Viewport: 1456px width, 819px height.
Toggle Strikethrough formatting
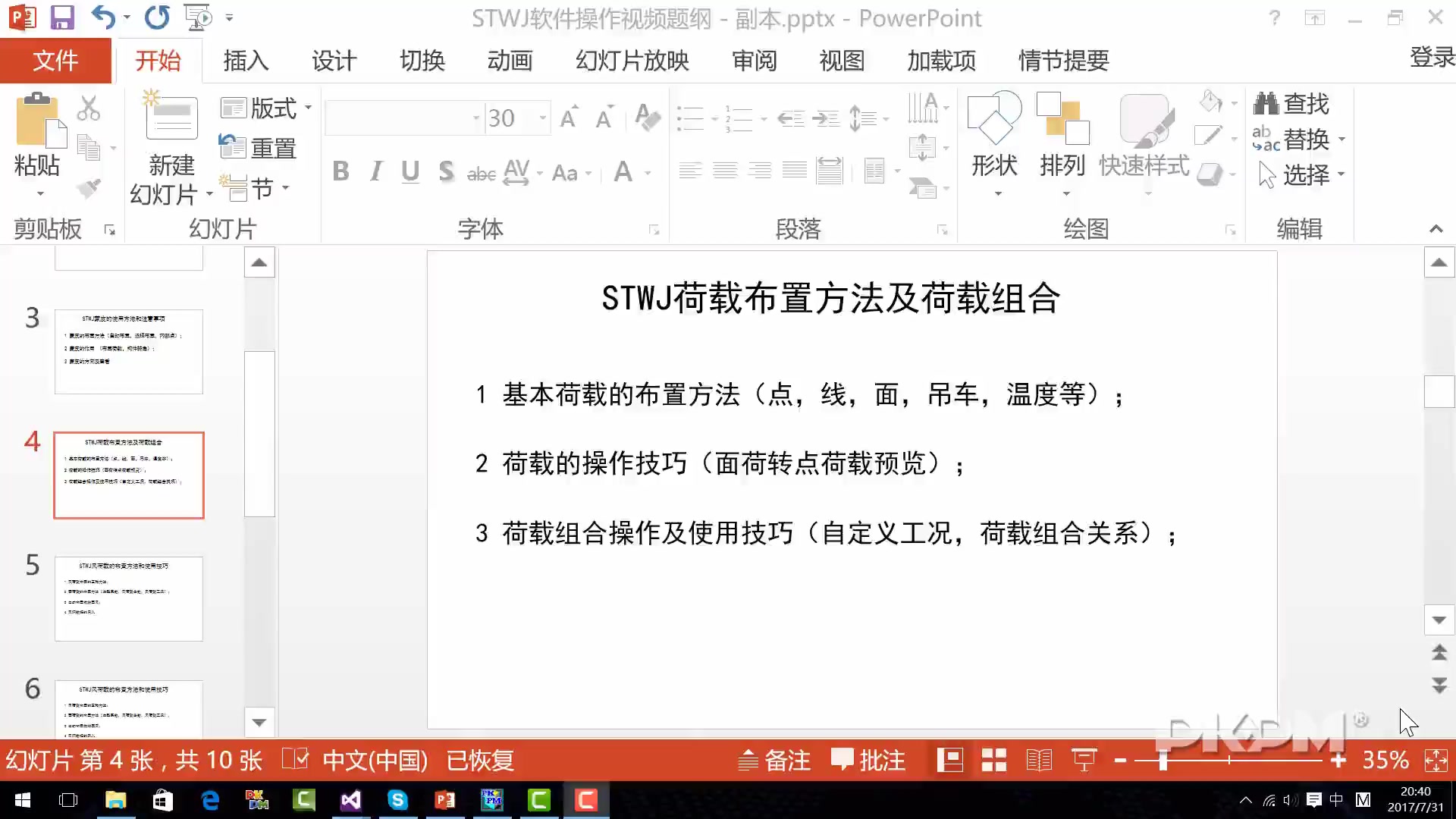point(481,174)
